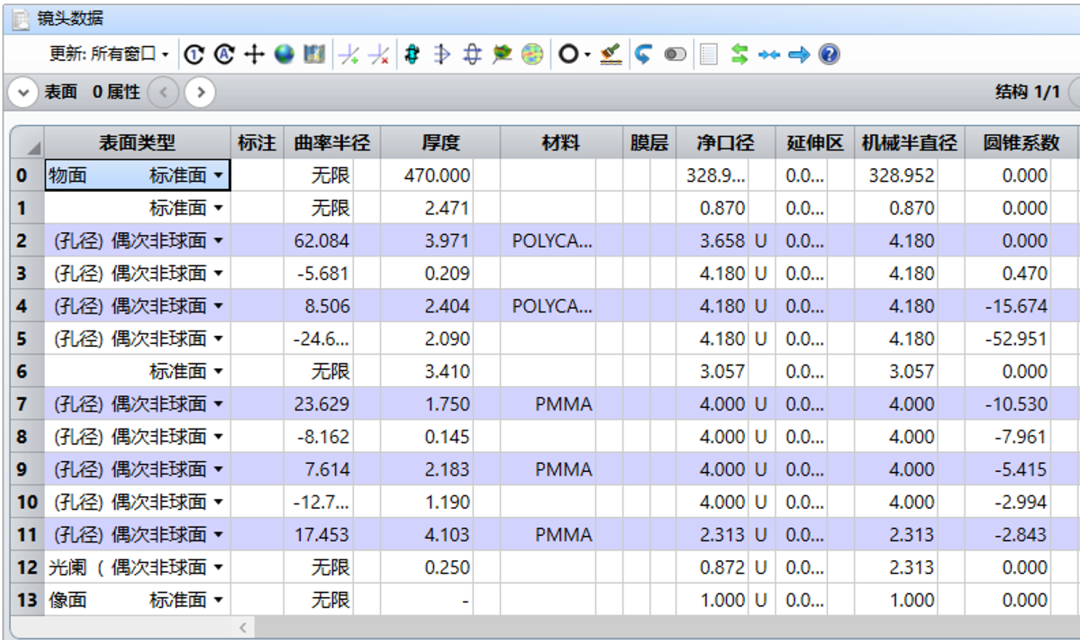Click the 净口径 column header
Viewport: 1080px width, 640px height.
click(x=726, y=143)
